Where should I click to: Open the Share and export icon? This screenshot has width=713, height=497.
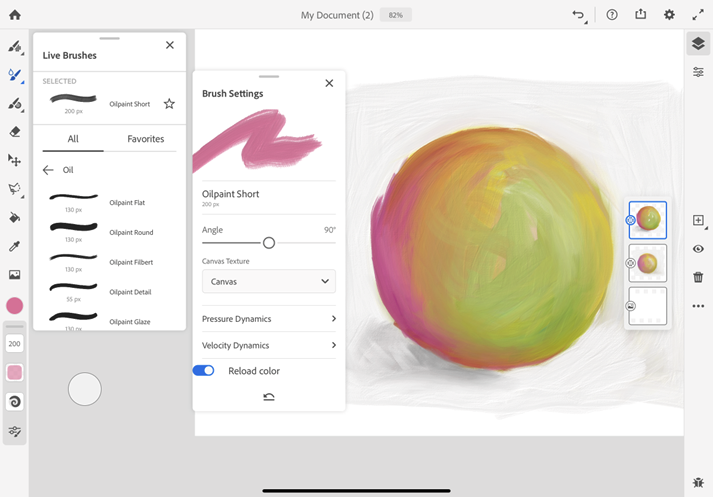[640, 14]
